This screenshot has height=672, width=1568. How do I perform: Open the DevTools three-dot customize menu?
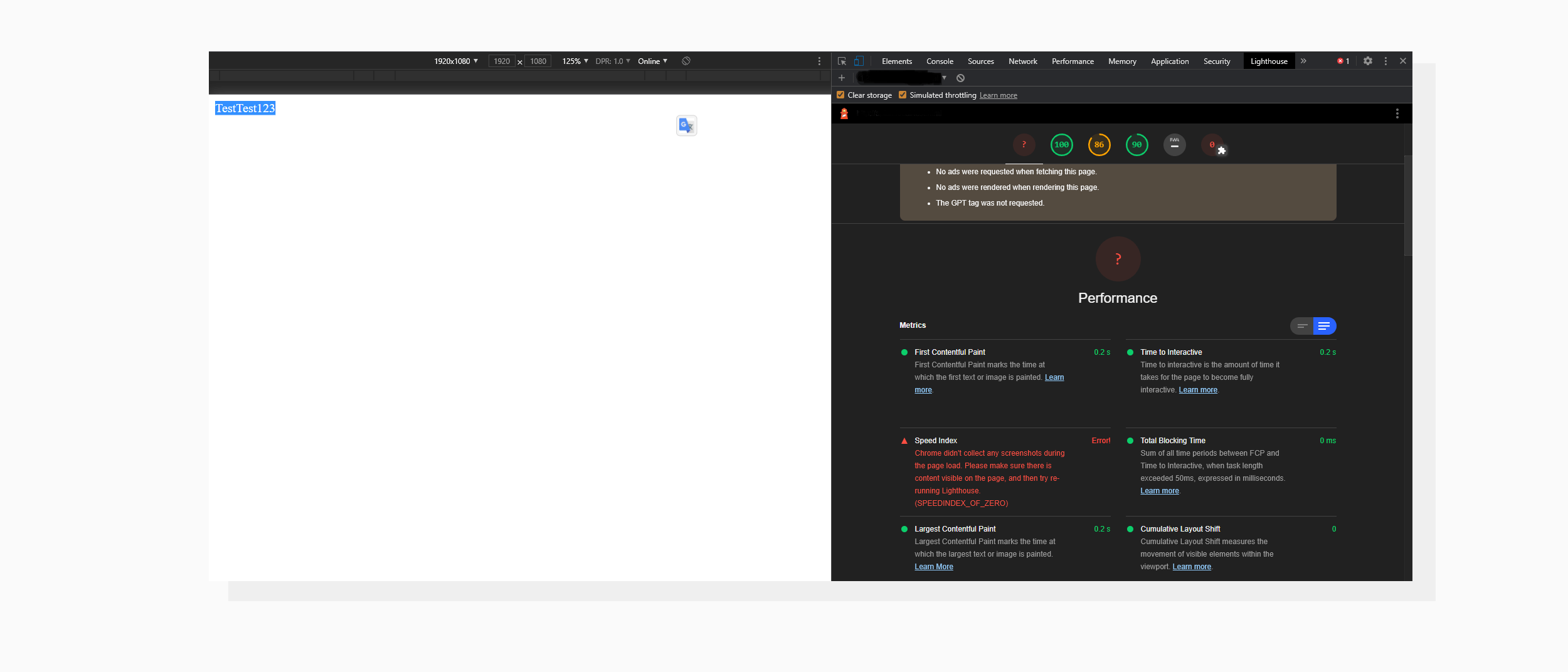1386,61
